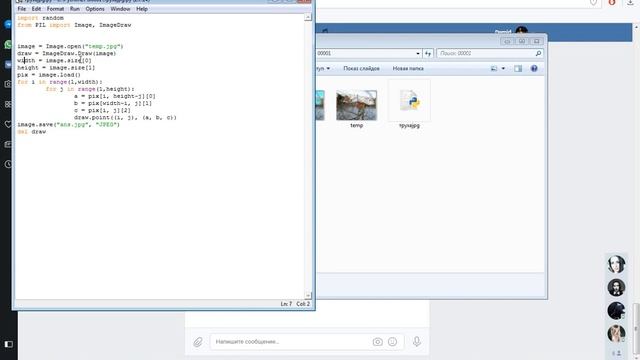Click the contacts count icon below avatars
The image size is (640, 360).
click(x=616, y=353)
